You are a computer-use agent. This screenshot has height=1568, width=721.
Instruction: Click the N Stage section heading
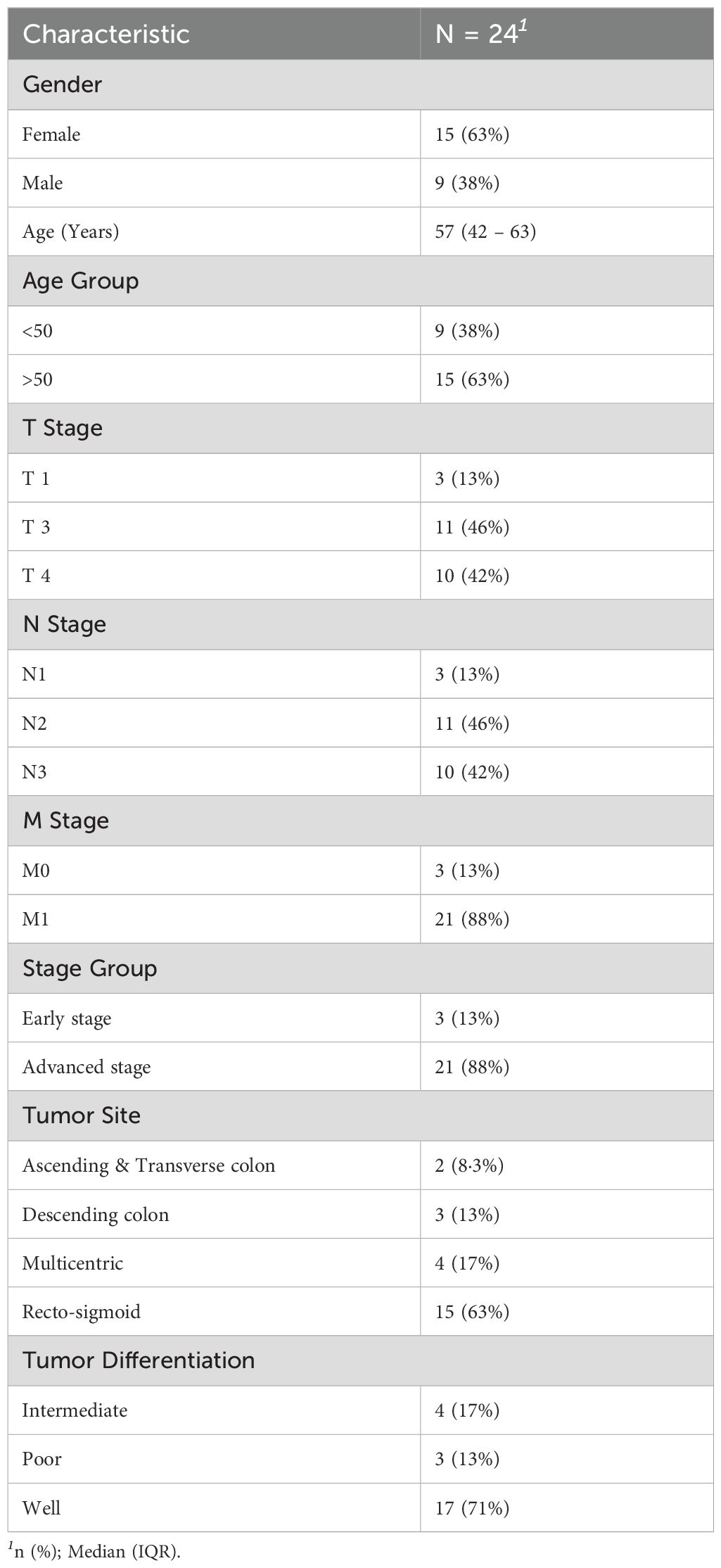coord(65,624)
